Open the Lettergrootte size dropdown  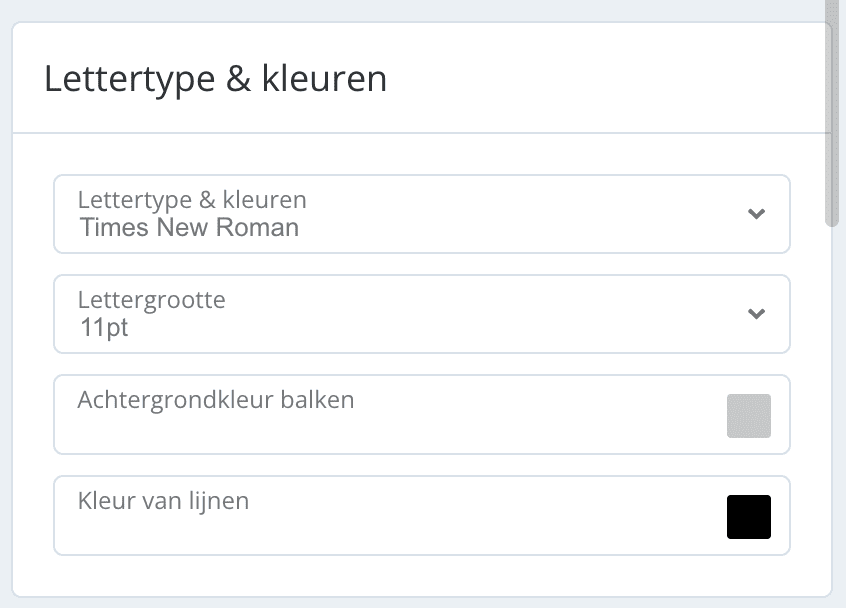pyautogui.click(x=422, y=314)
